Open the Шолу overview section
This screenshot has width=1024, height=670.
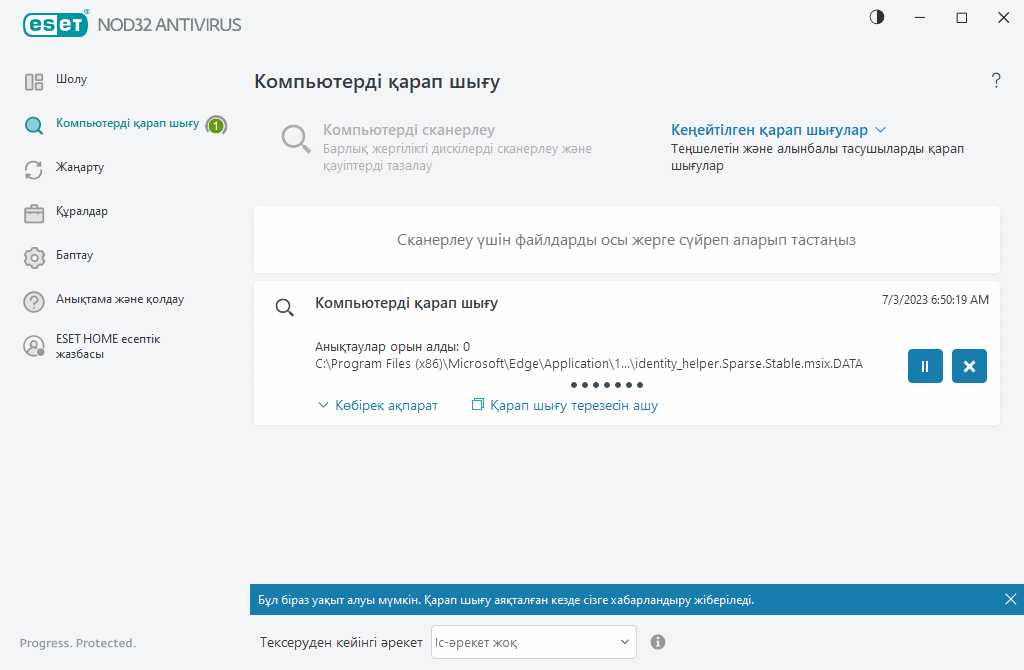tap(71, 79)
